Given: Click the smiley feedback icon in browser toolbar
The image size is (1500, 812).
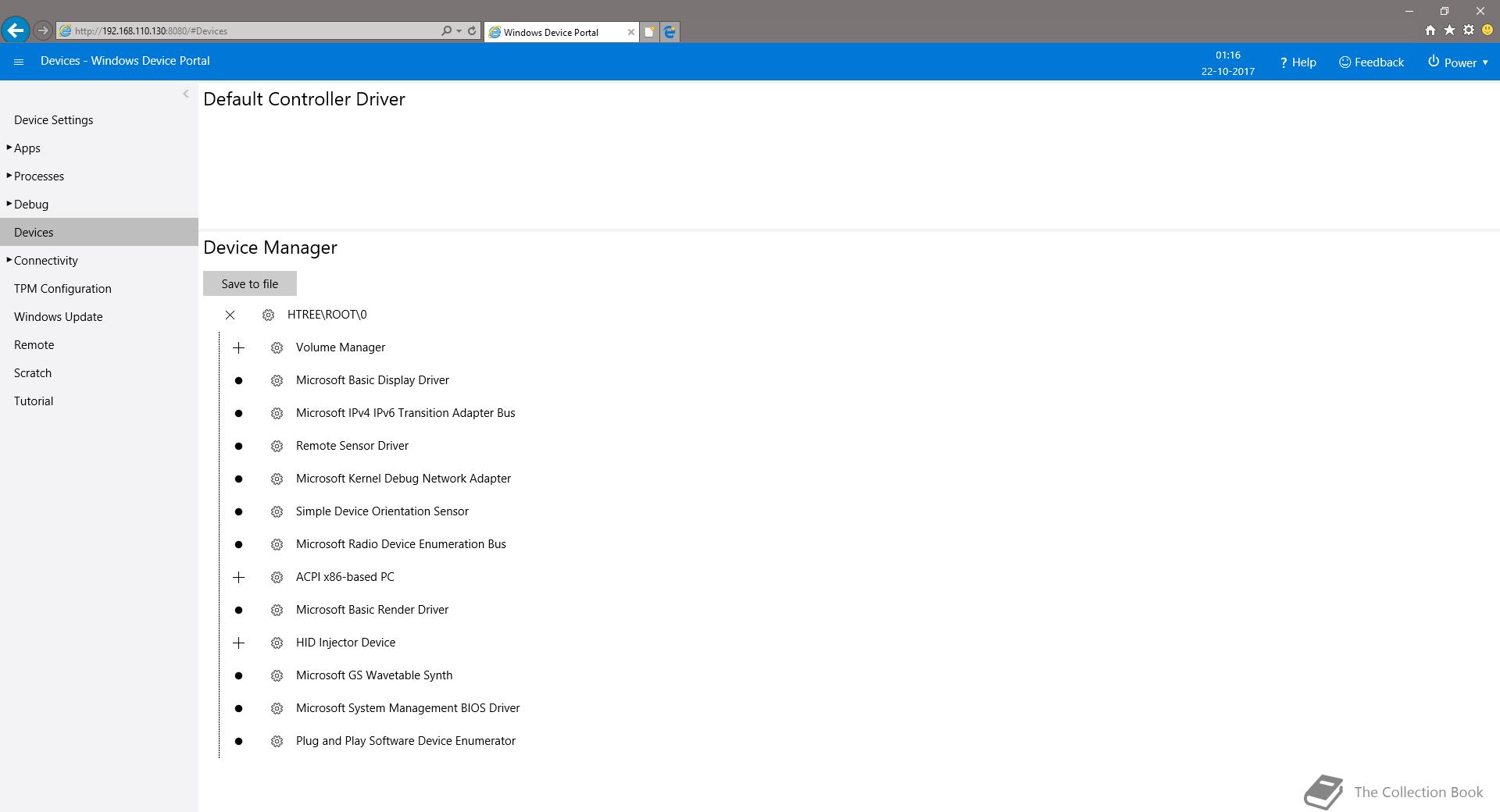Looking at the screenshot, I should coord(1487,30).
